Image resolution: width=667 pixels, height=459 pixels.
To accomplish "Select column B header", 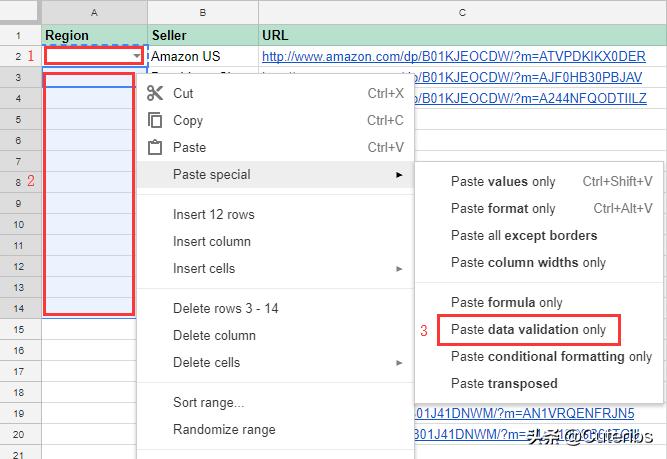I will pos(203,12).
